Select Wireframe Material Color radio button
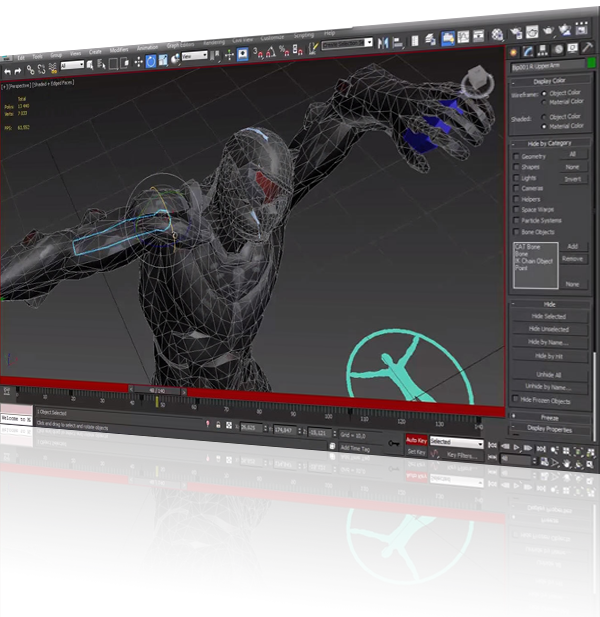This screenshot has height=617, width=600. pyautogui.click(x=544, y=102)
